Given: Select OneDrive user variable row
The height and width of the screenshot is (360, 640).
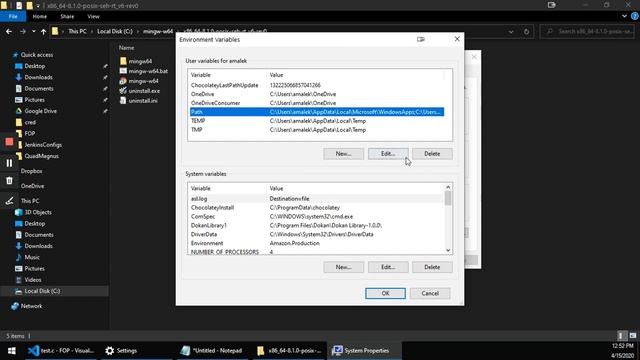Looking at the screenshot, I should coord(317,94).
